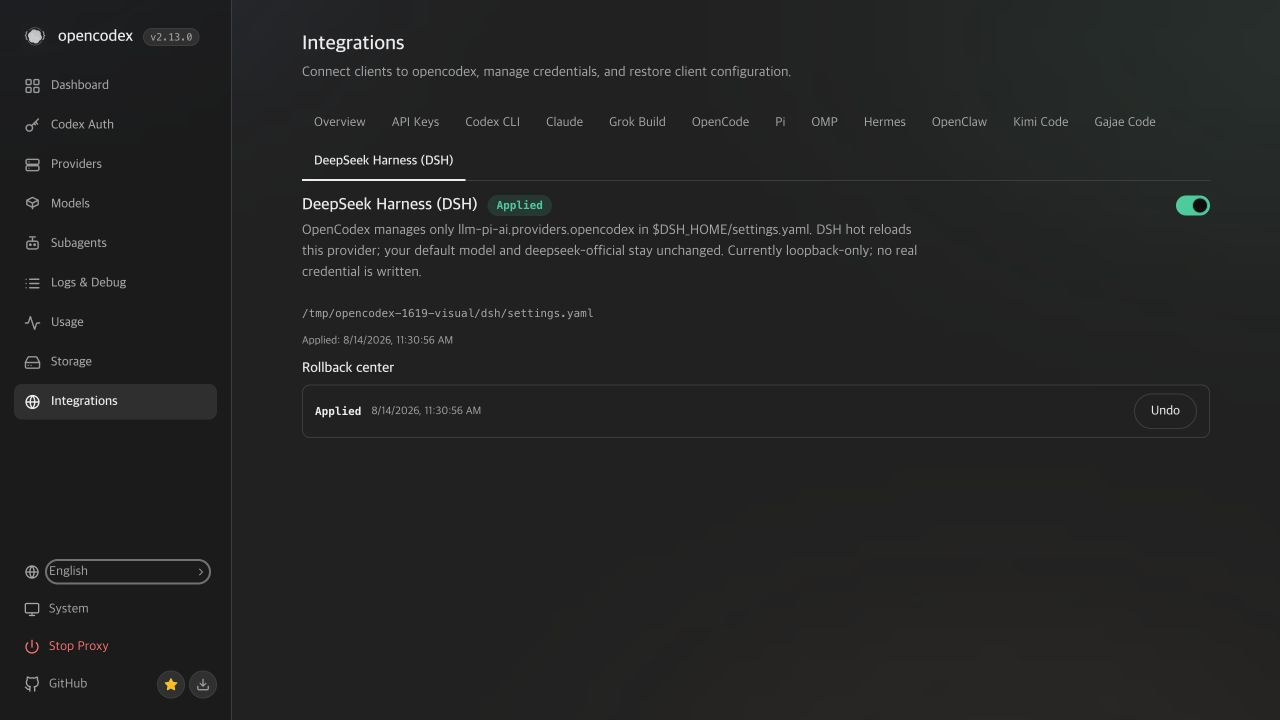Image resolution: width=1280 pixels, height=720 pixels.
Task: Click the Logs & Debug list icon
Action: click(x=32, y=283)
